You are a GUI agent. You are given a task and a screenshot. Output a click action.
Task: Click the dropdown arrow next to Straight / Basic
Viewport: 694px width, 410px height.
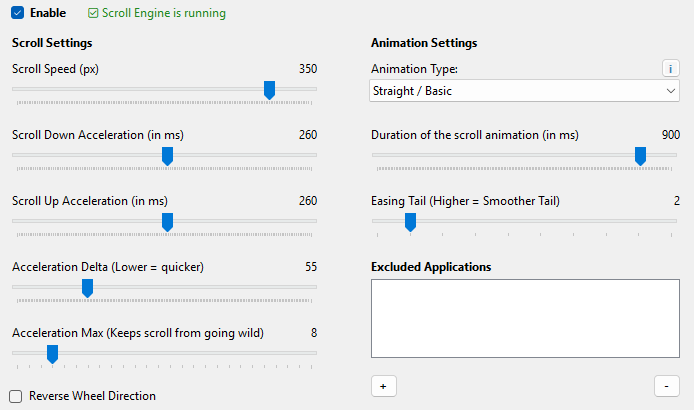tap(671, 91)
